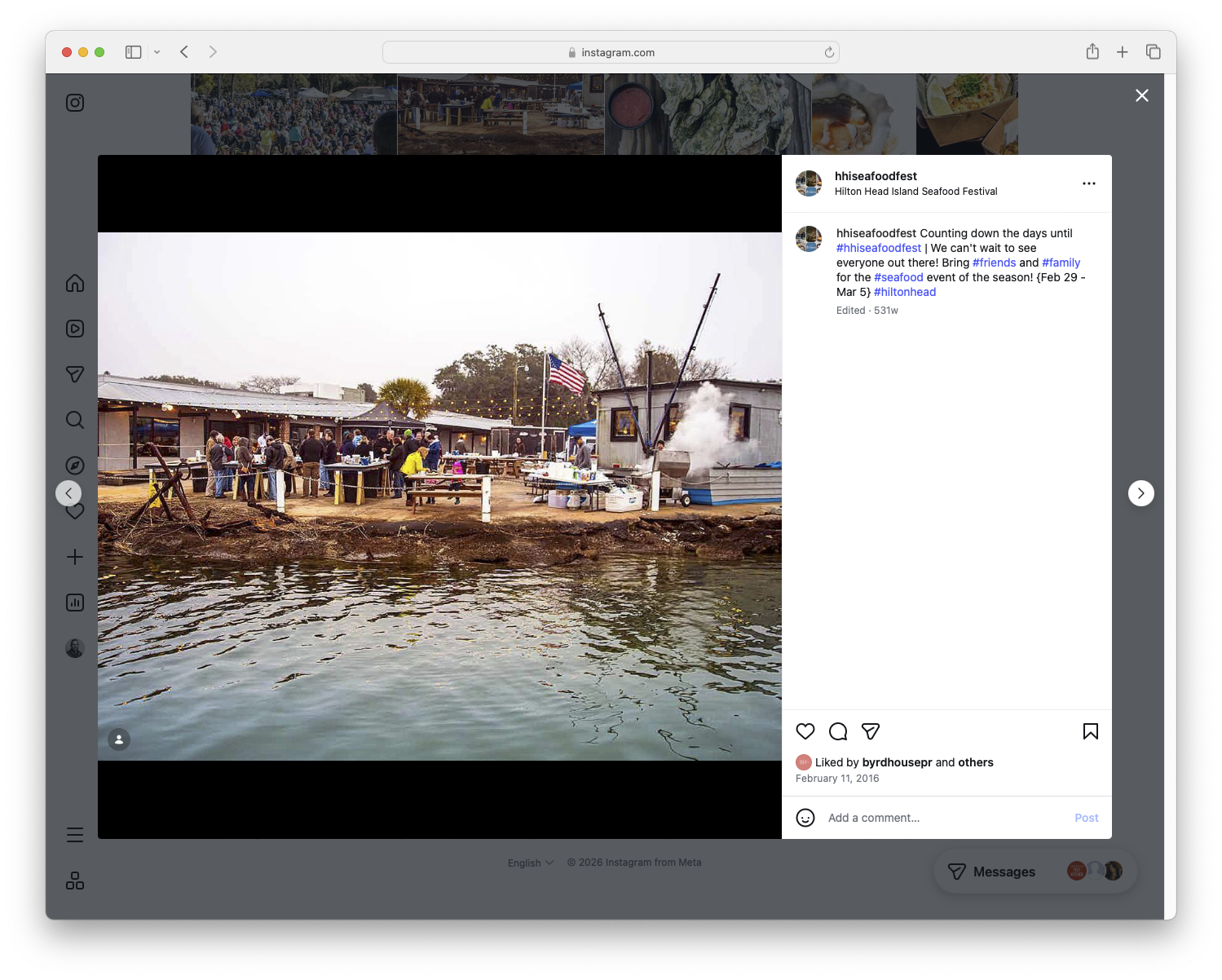Screen dimensions: 1222x980
Task: Select the Explore compass icon
Action: (74, 465)
